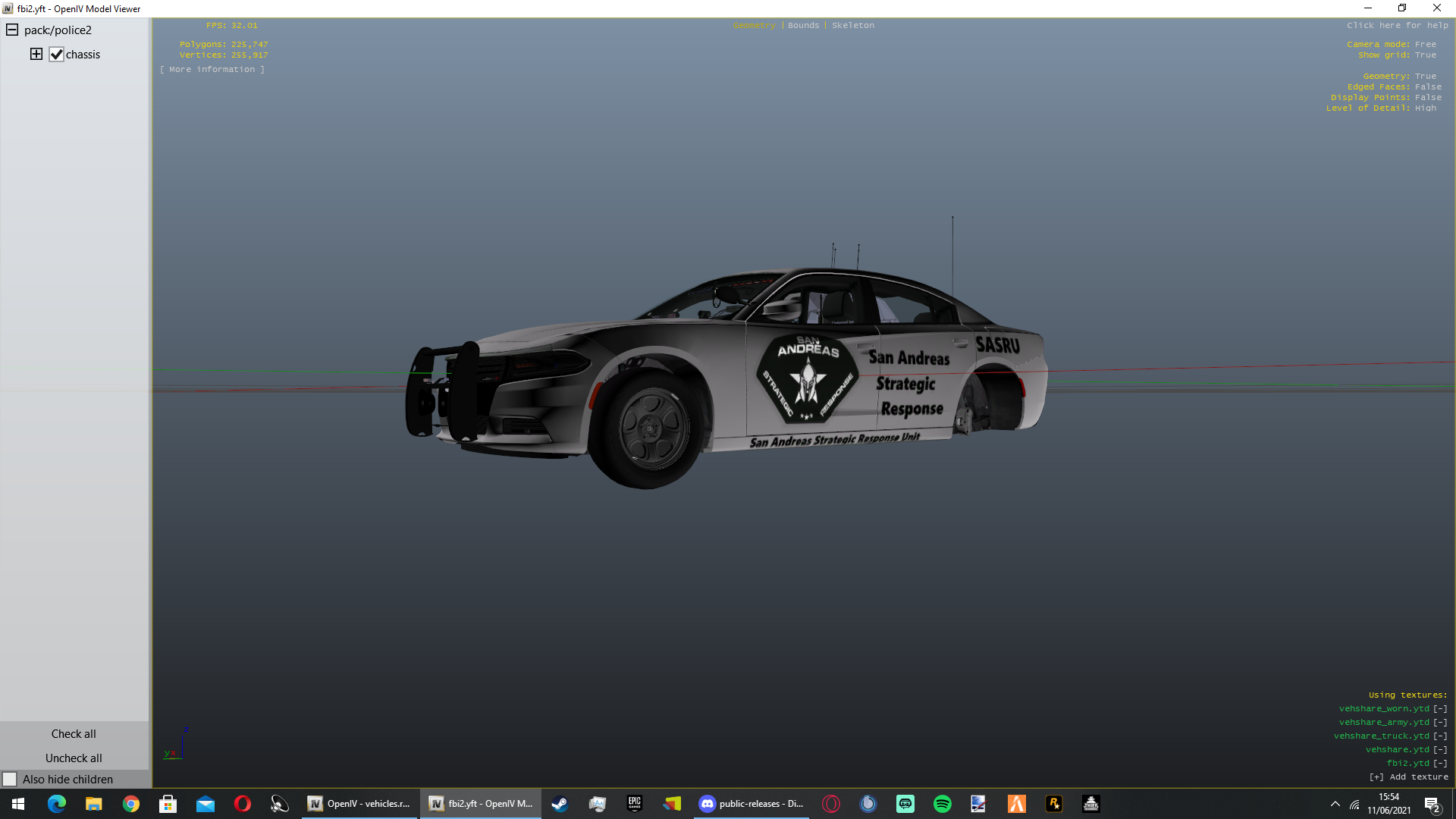The width and height of the screenshot is (1456, 819).
Task: Expand the chassis tree node
Action: click(x=36, y=54)
